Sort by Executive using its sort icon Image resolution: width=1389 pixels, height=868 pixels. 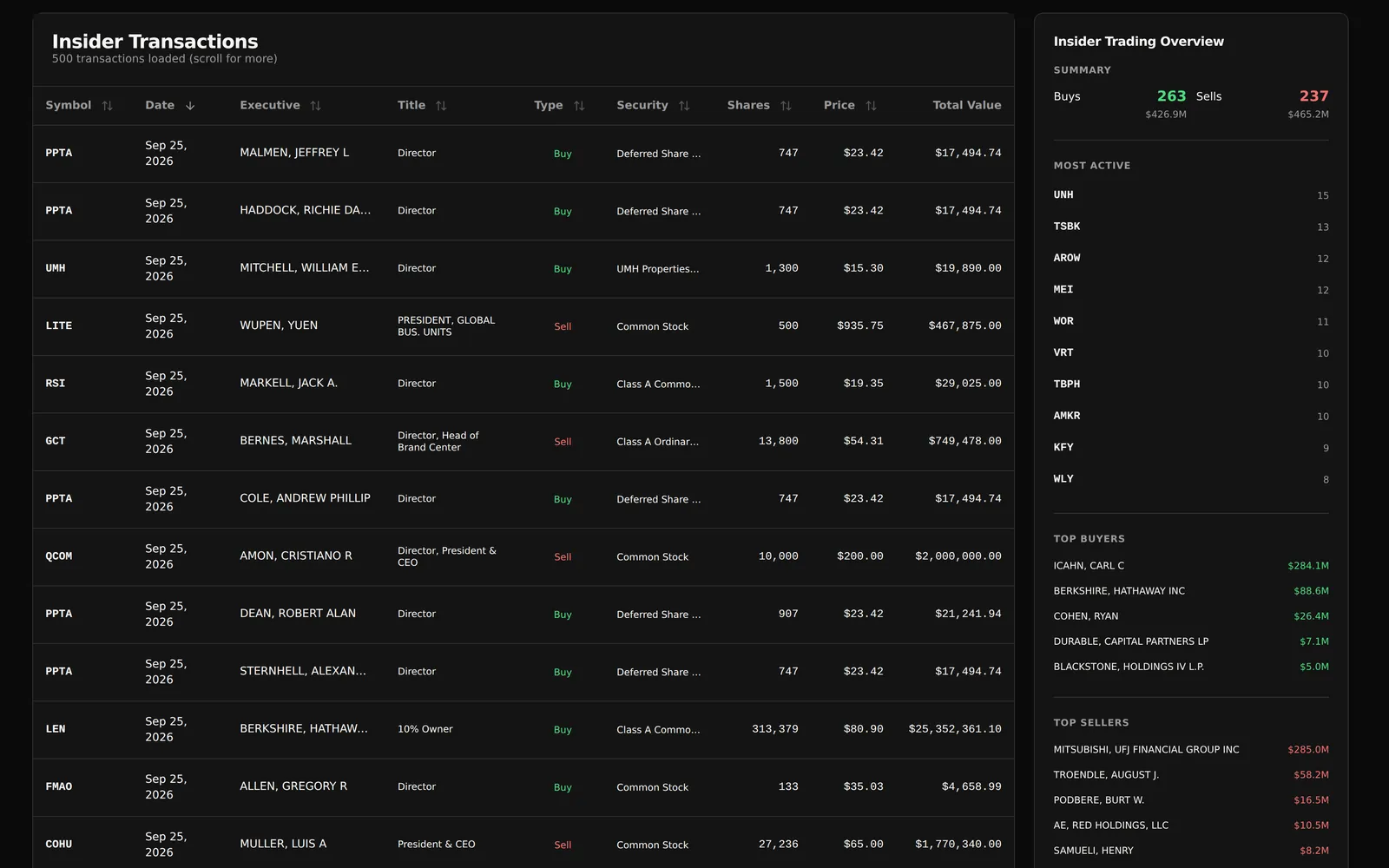pyautogui.click(x=315, y=106)
